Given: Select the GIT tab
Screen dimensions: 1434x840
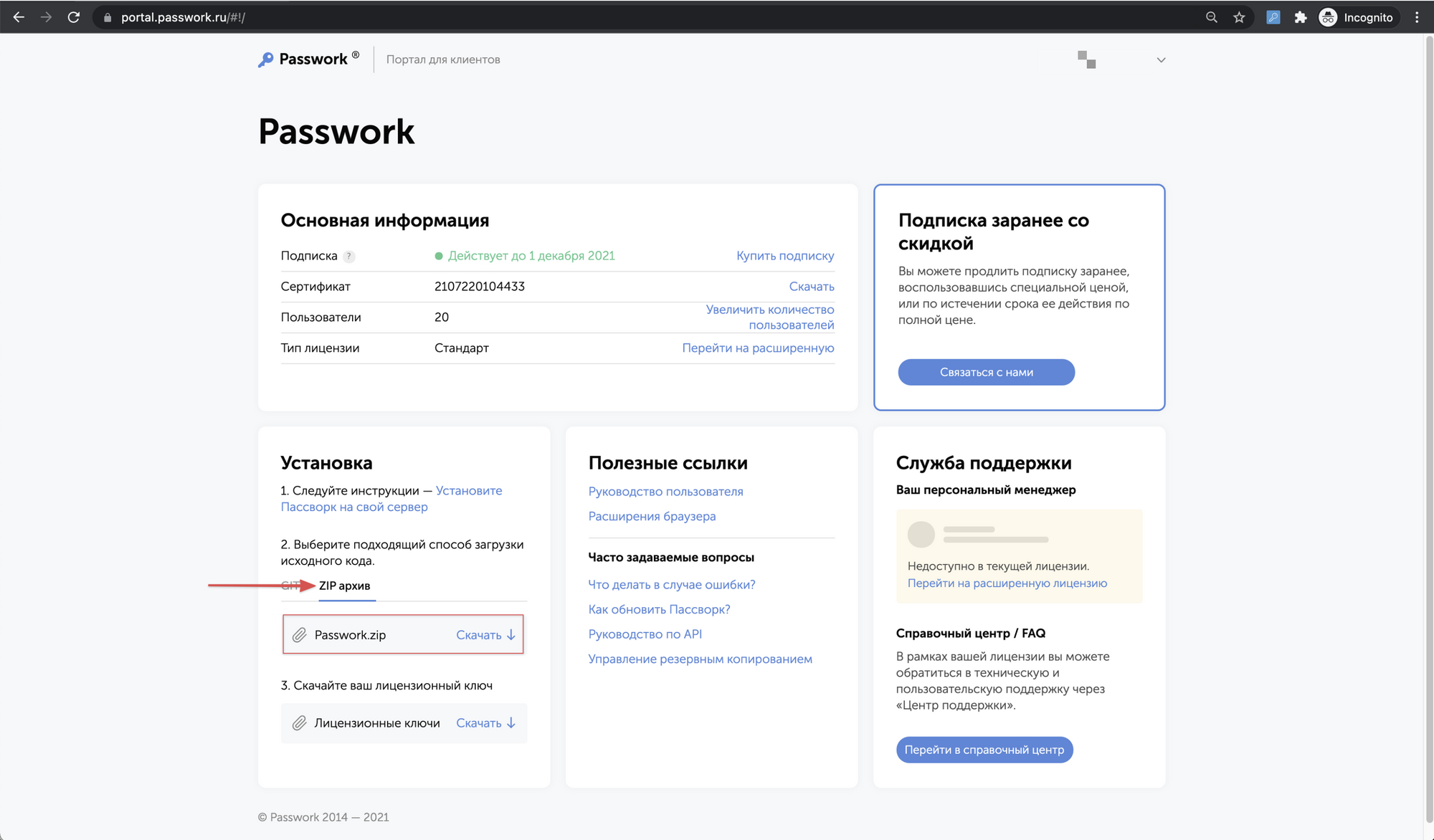Looking at the screenshot, I should point(290,586).
